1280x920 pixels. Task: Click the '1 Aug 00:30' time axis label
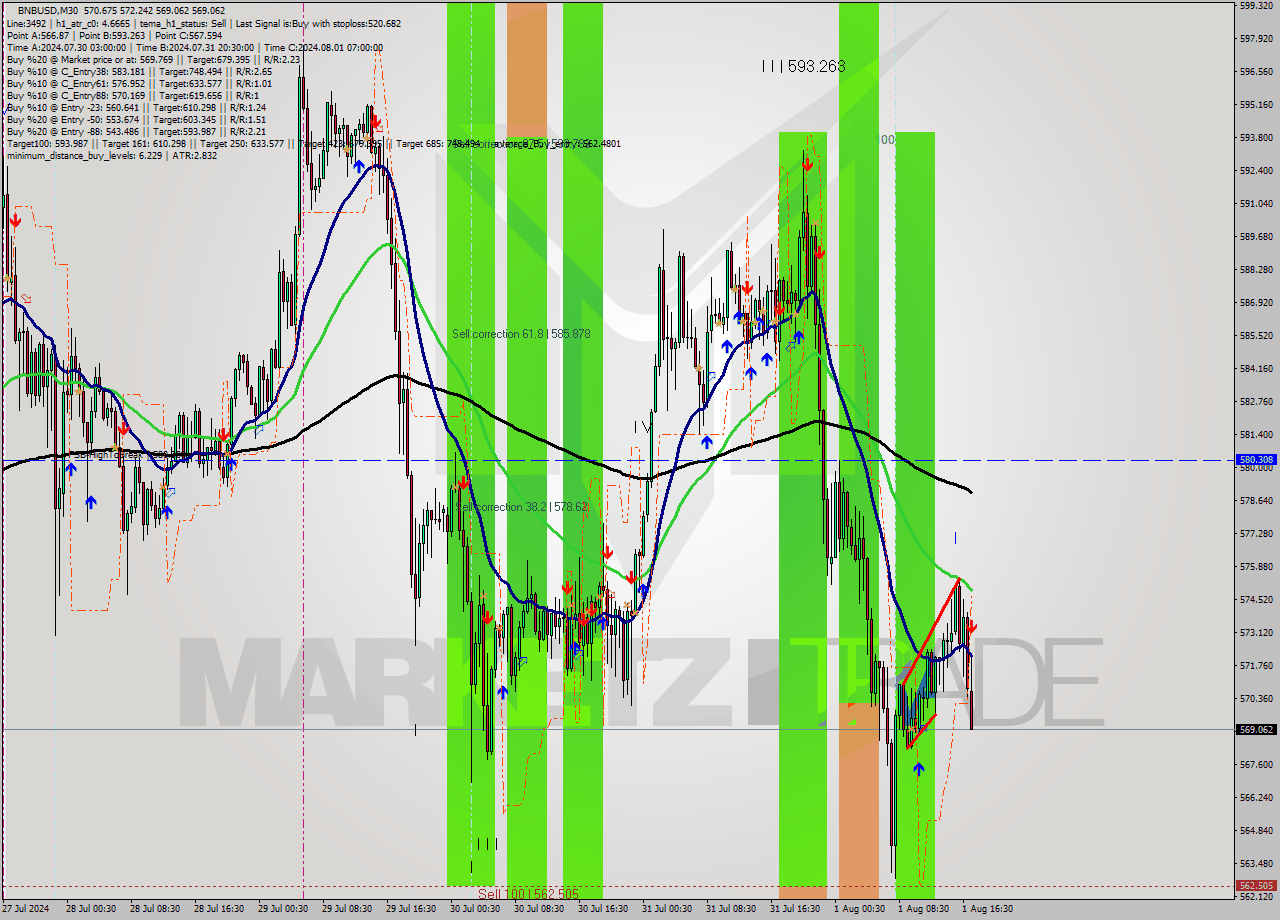[859, 909]
